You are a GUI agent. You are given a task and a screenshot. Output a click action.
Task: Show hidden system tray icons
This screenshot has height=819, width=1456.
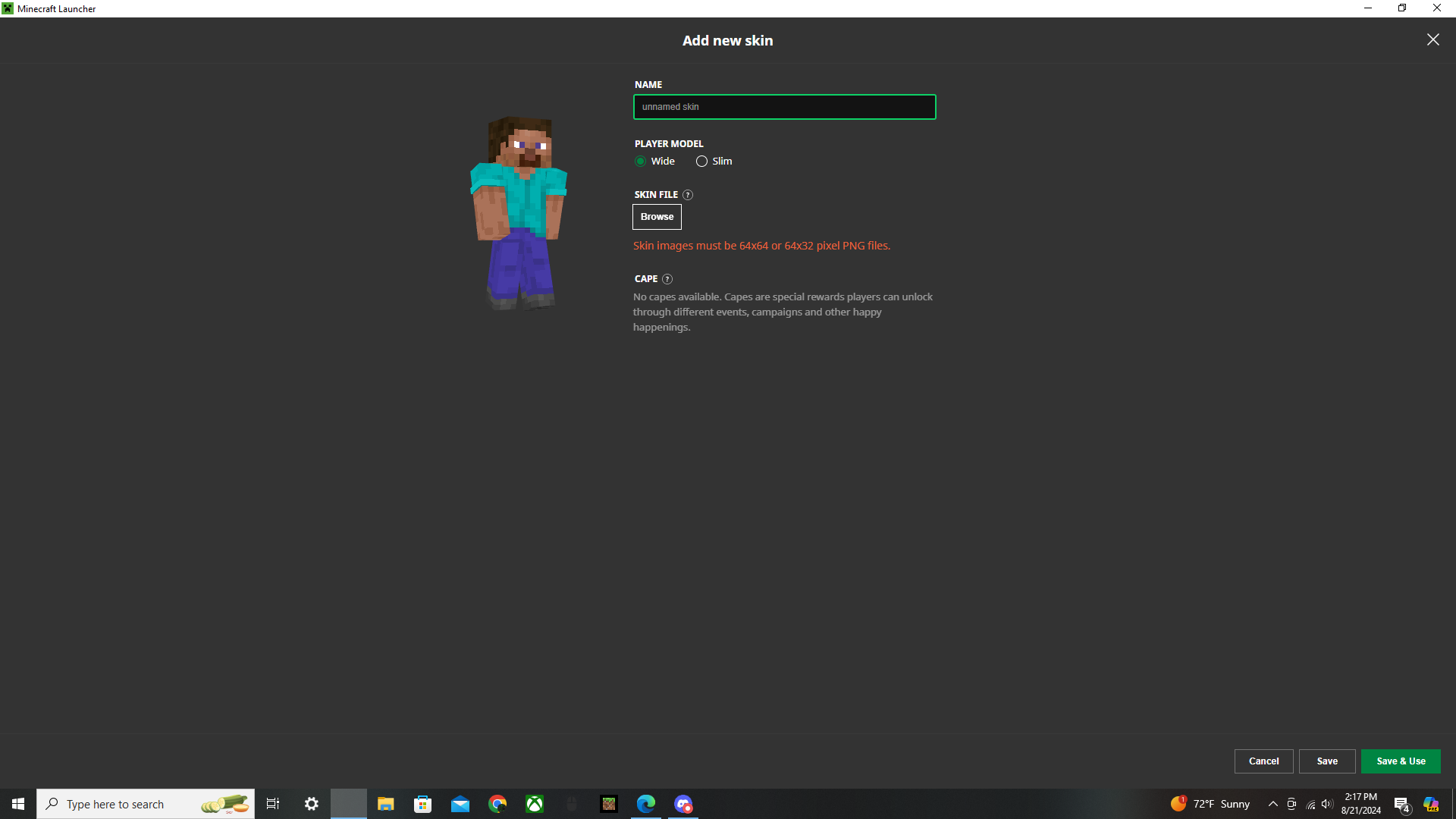[1273, 804]
